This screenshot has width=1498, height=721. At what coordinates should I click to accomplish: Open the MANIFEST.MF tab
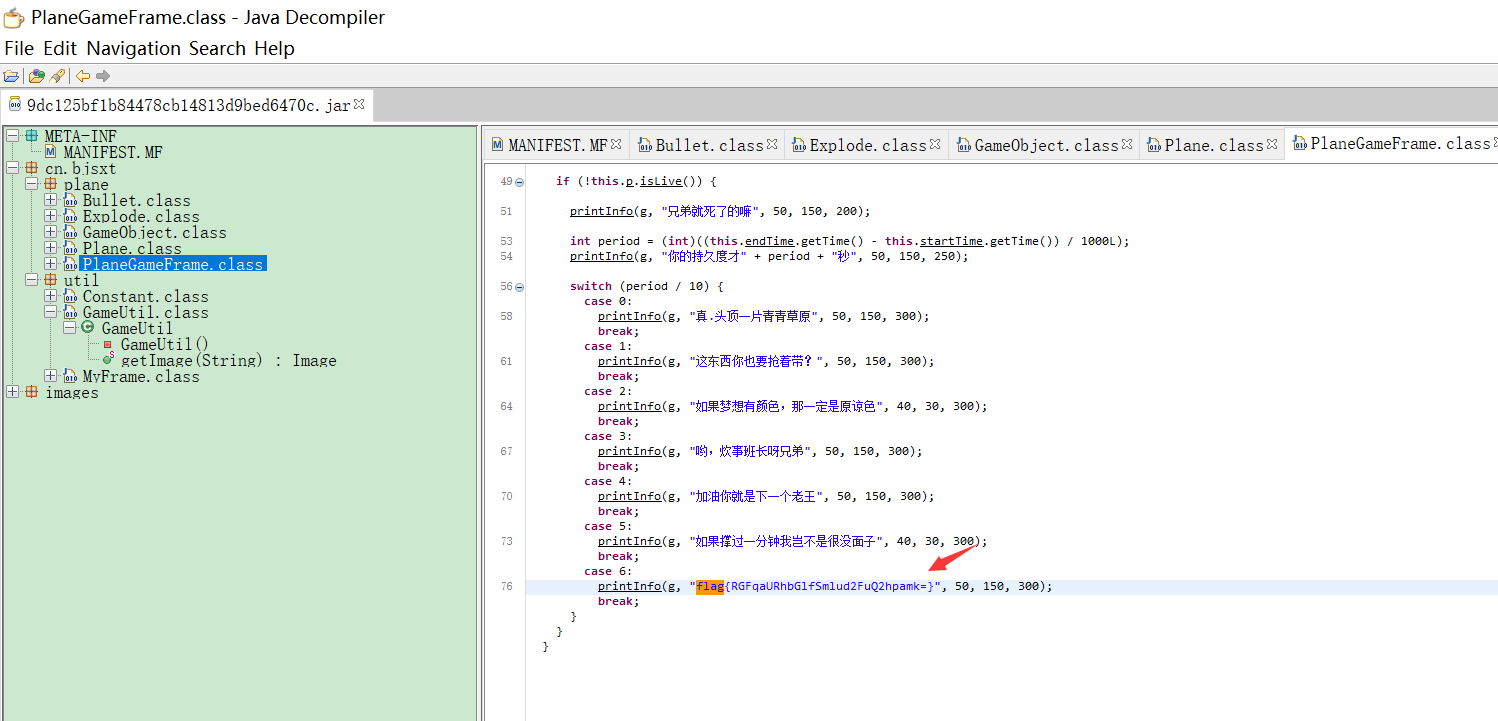tap(557, 143)
